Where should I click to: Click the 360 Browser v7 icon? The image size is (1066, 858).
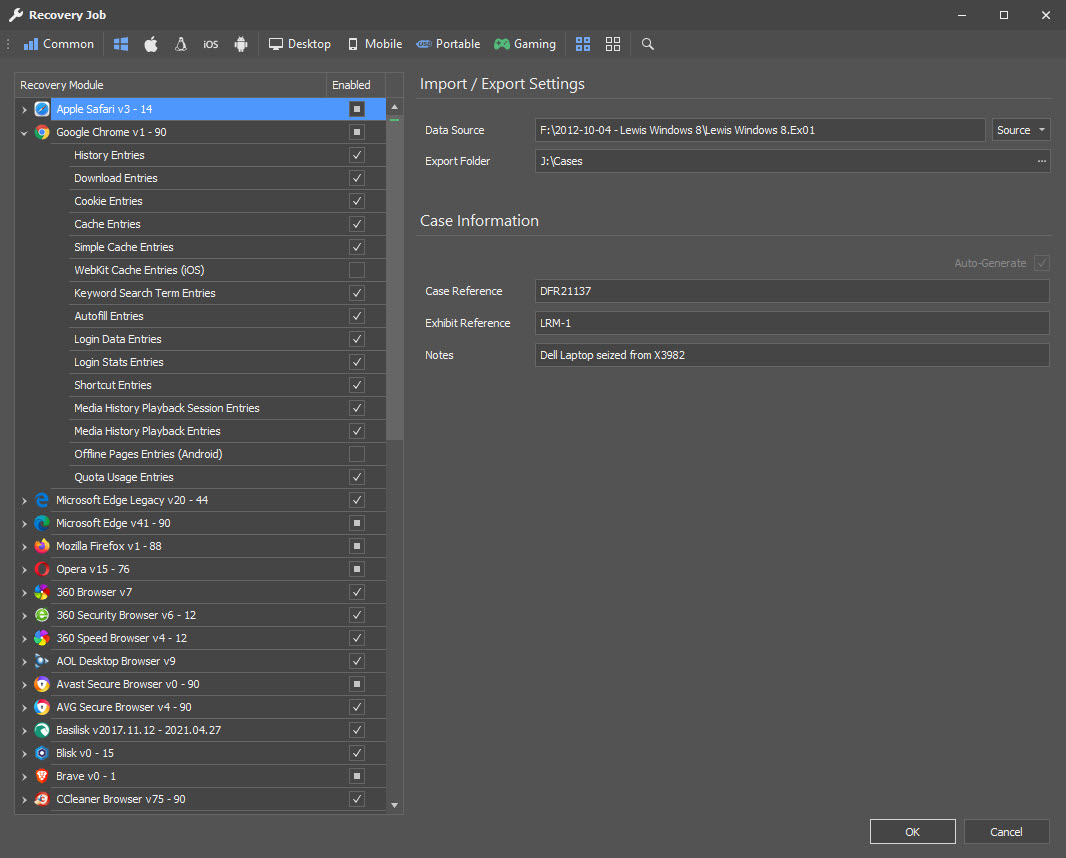pos(42,592)
